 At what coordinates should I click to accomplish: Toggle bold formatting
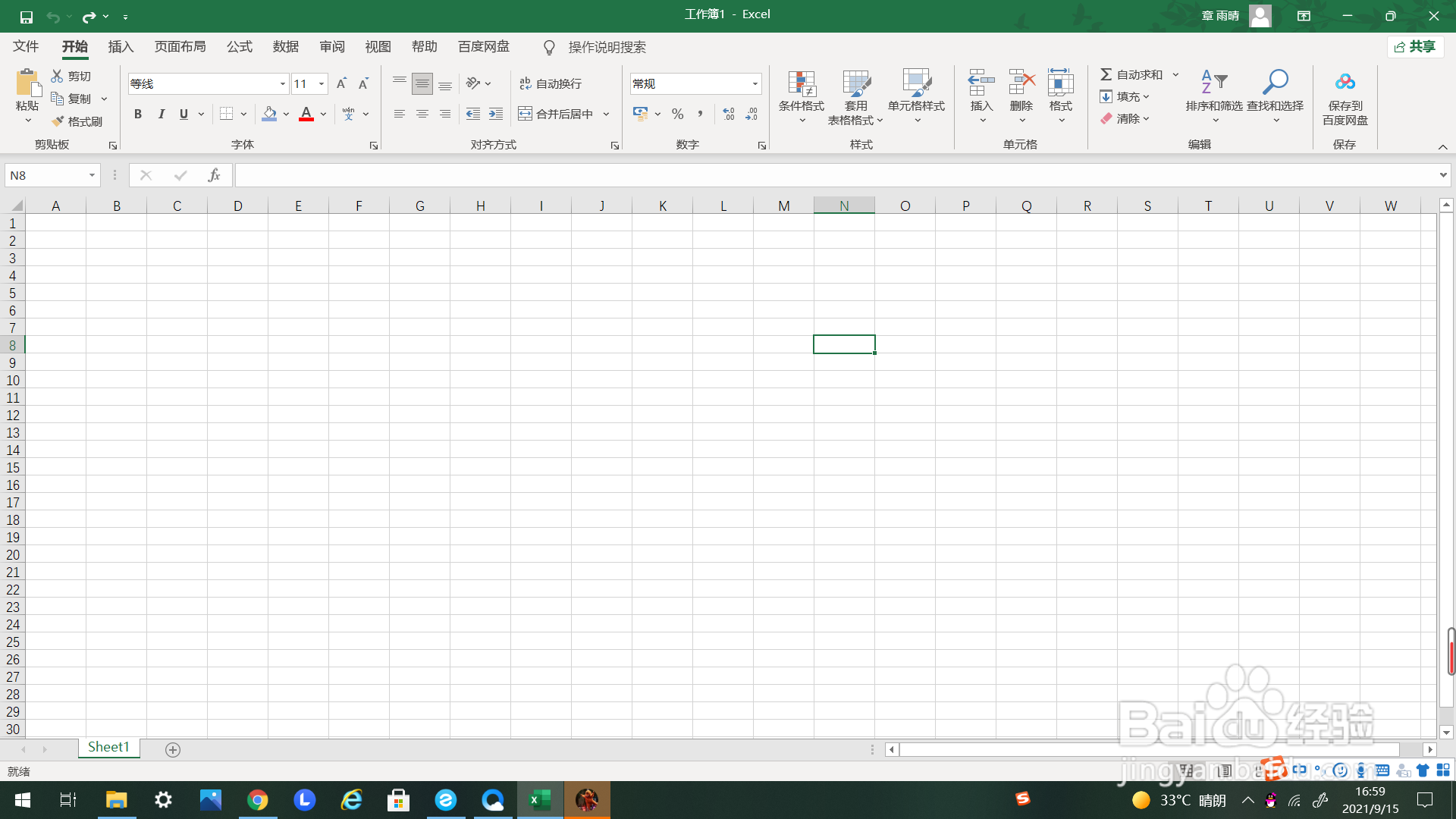click(x=138, y=114)
